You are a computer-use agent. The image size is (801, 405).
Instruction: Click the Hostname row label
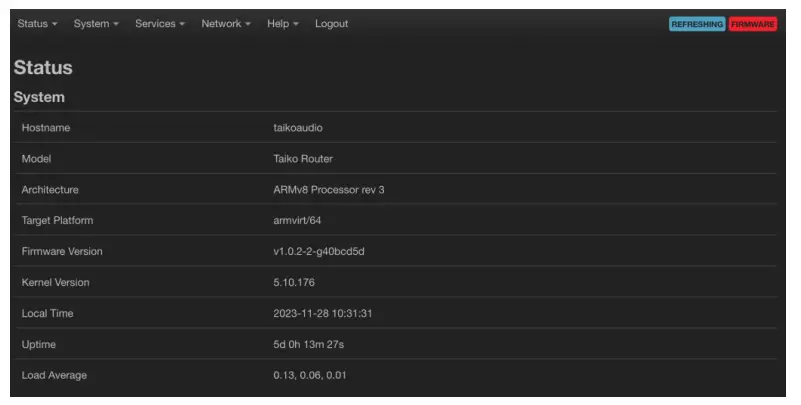(46, 128)
